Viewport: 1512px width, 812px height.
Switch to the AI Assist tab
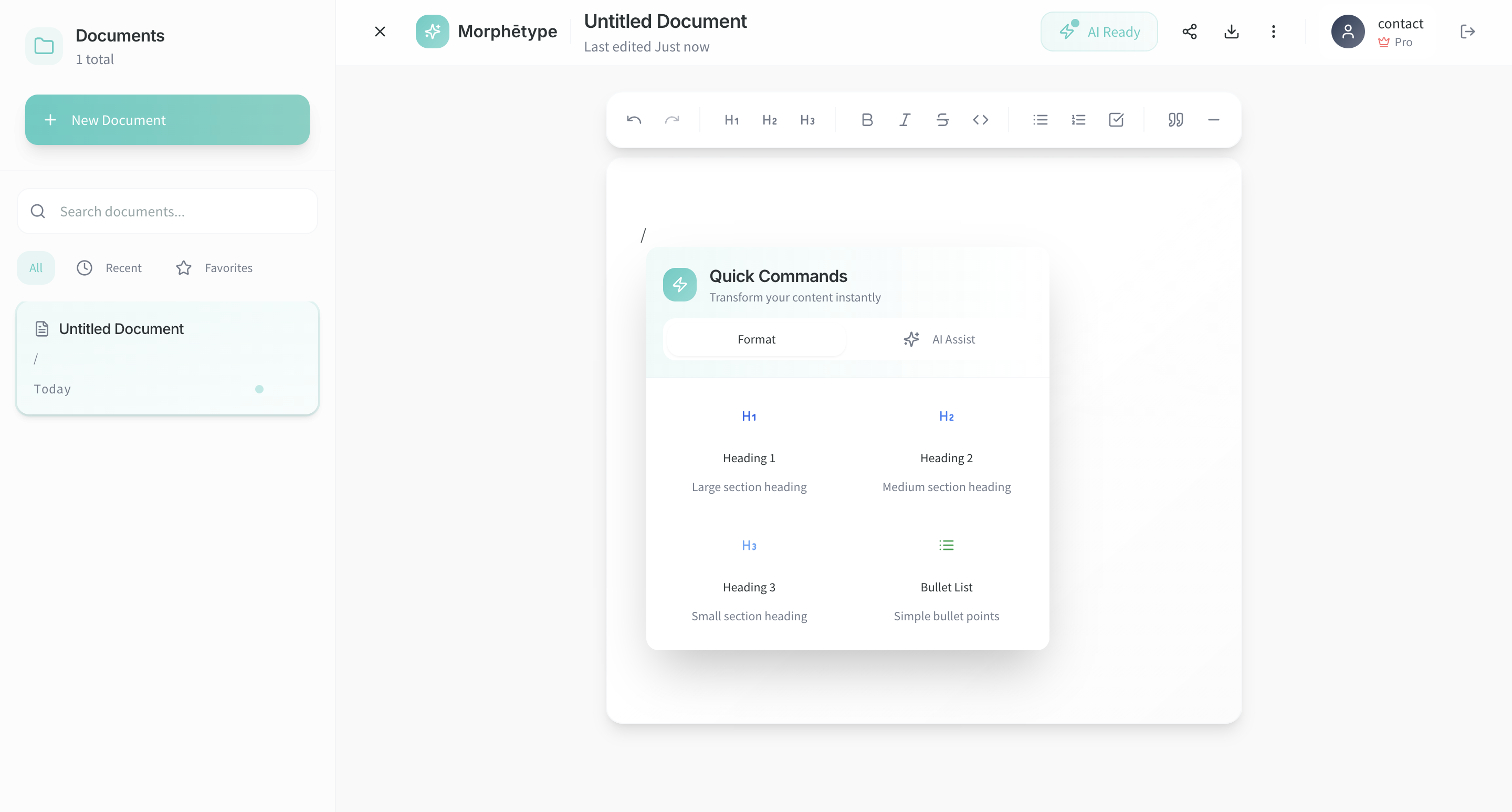[x=939, y=339]
